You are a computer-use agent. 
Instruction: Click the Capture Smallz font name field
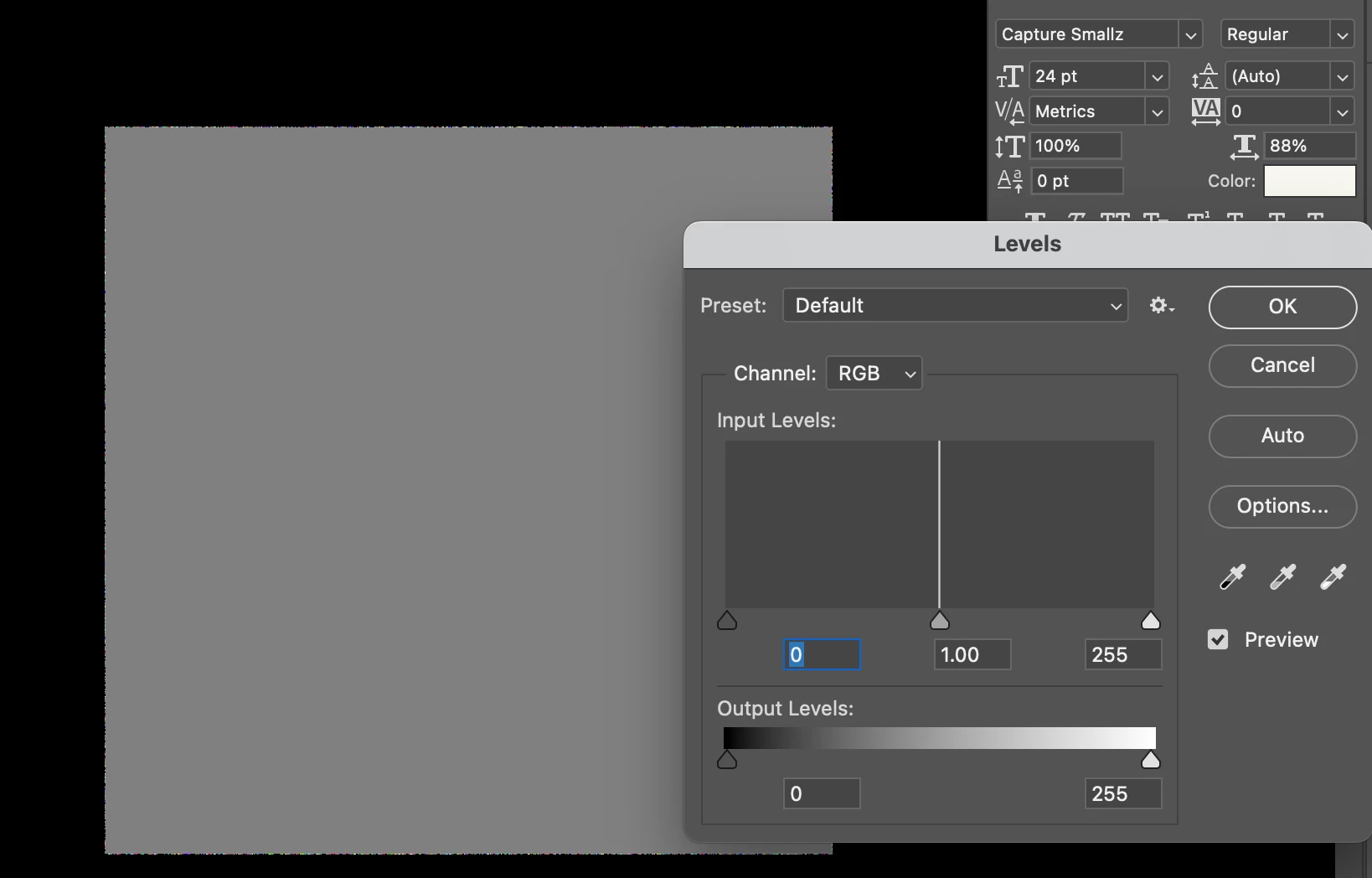click(1087, 34)
